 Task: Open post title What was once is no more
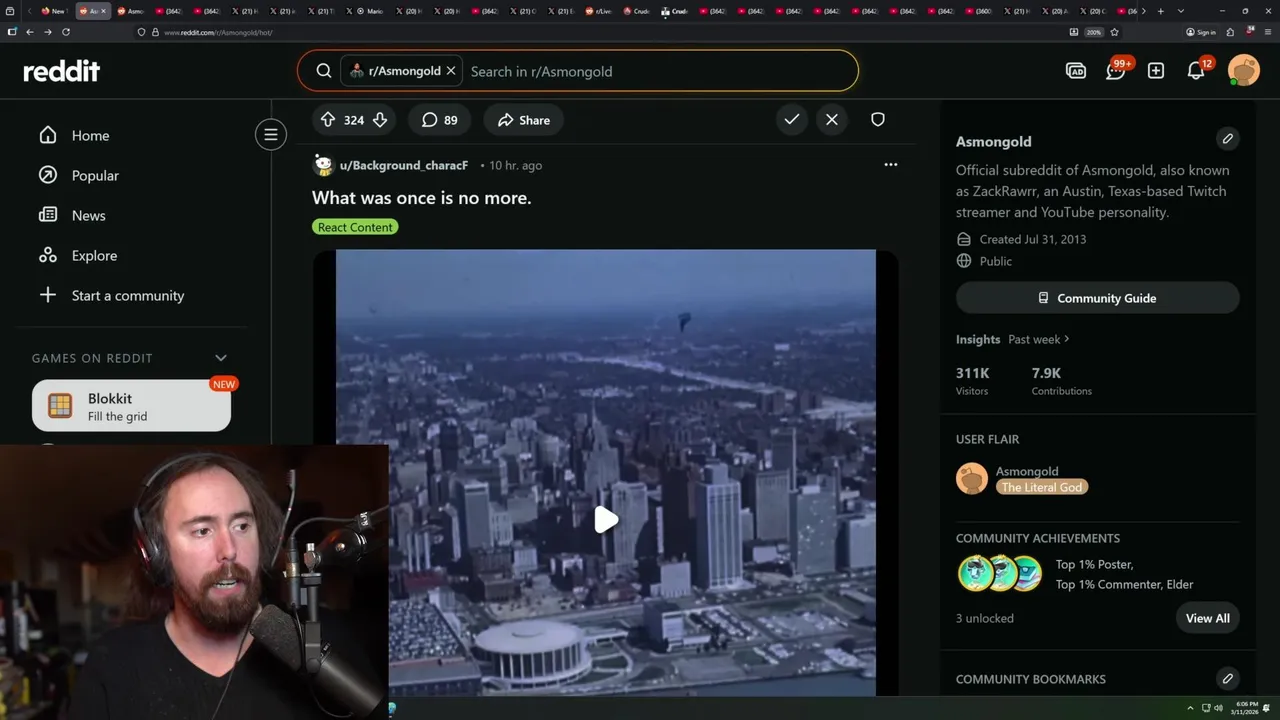click(x=421, y=198)
